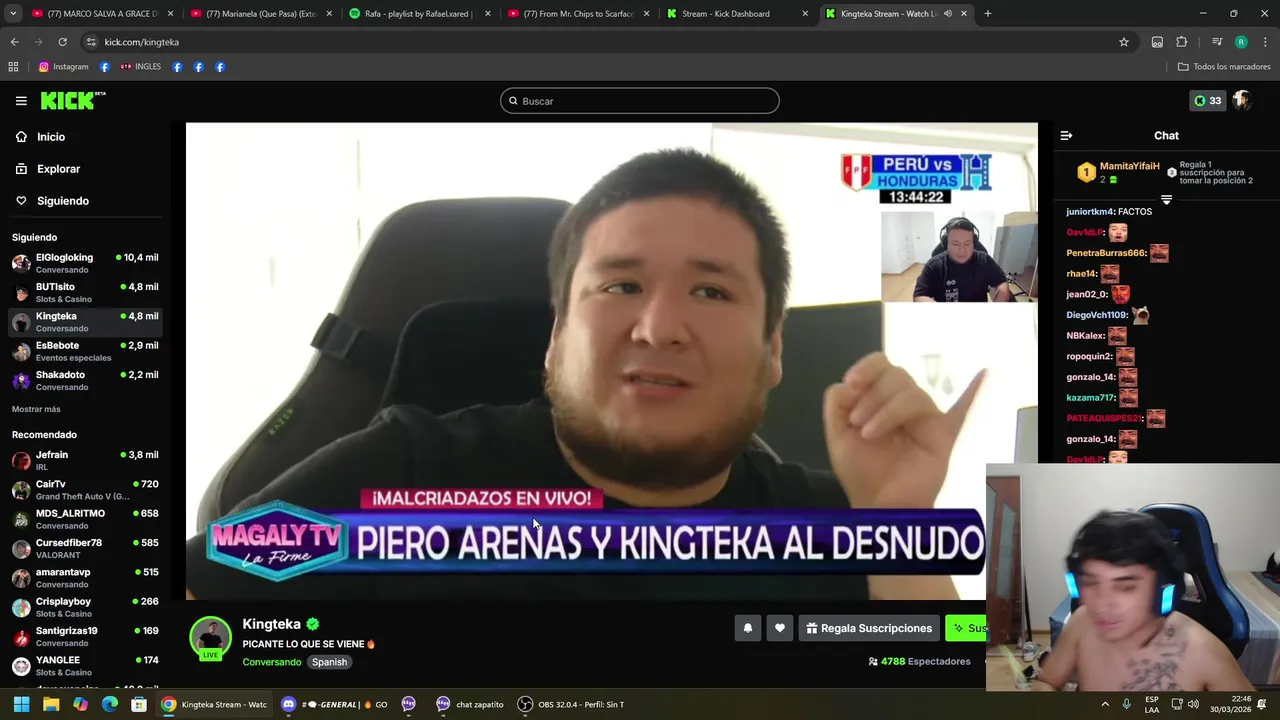Open Instagram bookmark
This screenshot has width=1280, height=720.
click(64, 67)
